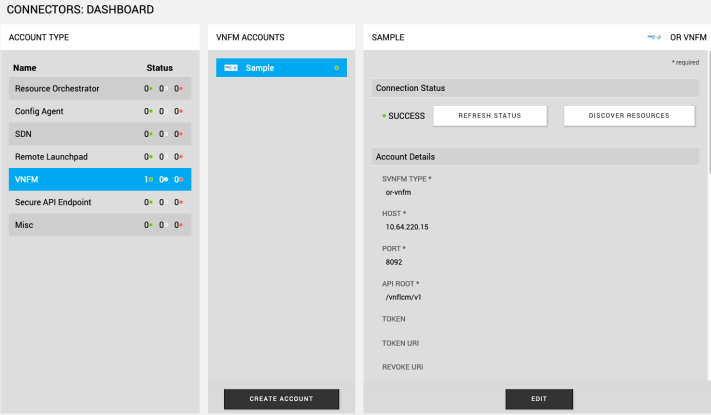Open the Sample VNFM account
The height and width of the screenshot is (415, 711).
(x=270, y=68)
